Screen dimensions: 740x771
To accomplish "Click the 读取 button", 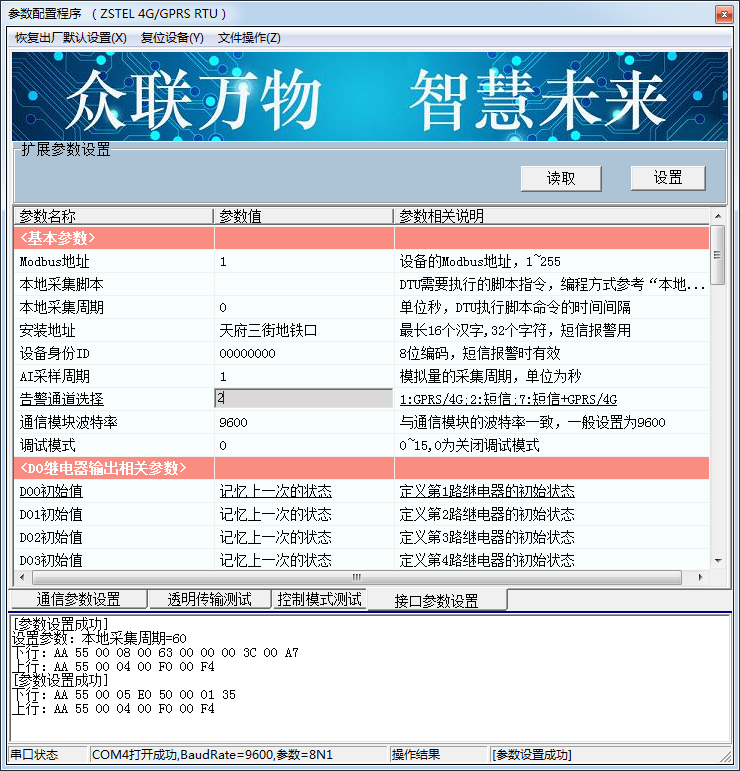I will (561, 178).
